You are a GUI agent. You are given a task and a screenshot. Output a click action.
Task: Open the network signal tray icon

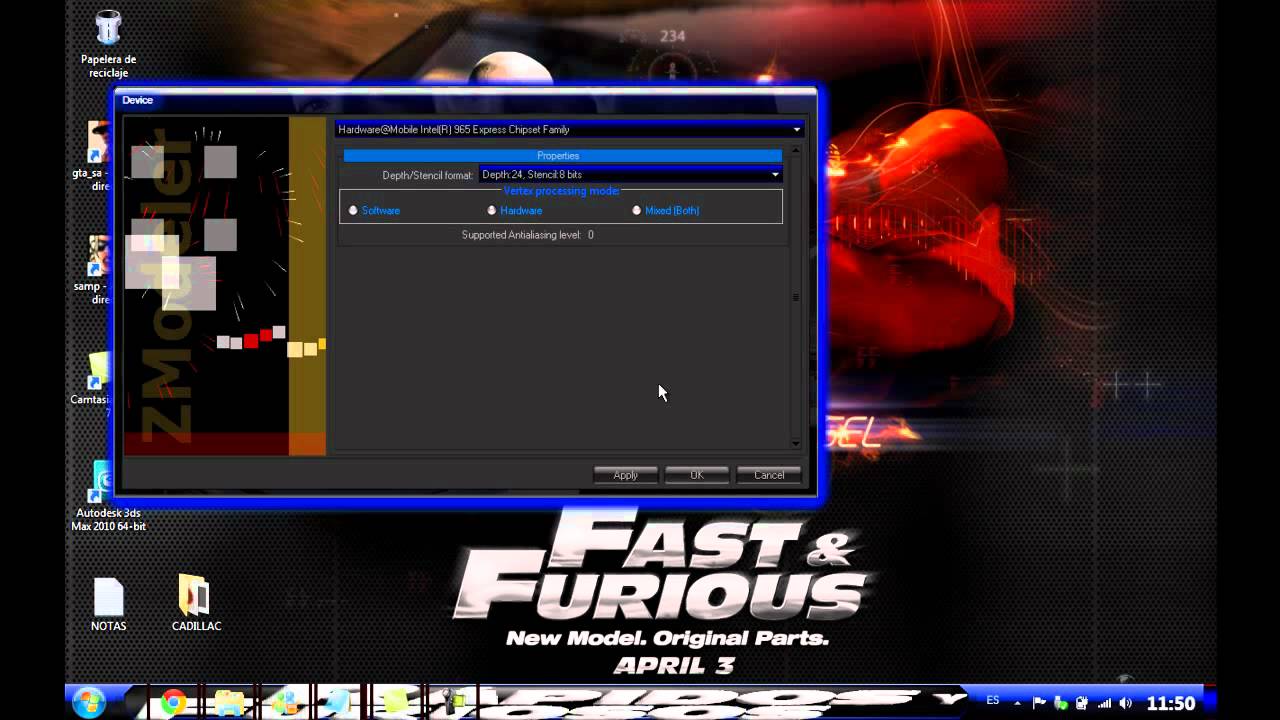pos(1105,703)
